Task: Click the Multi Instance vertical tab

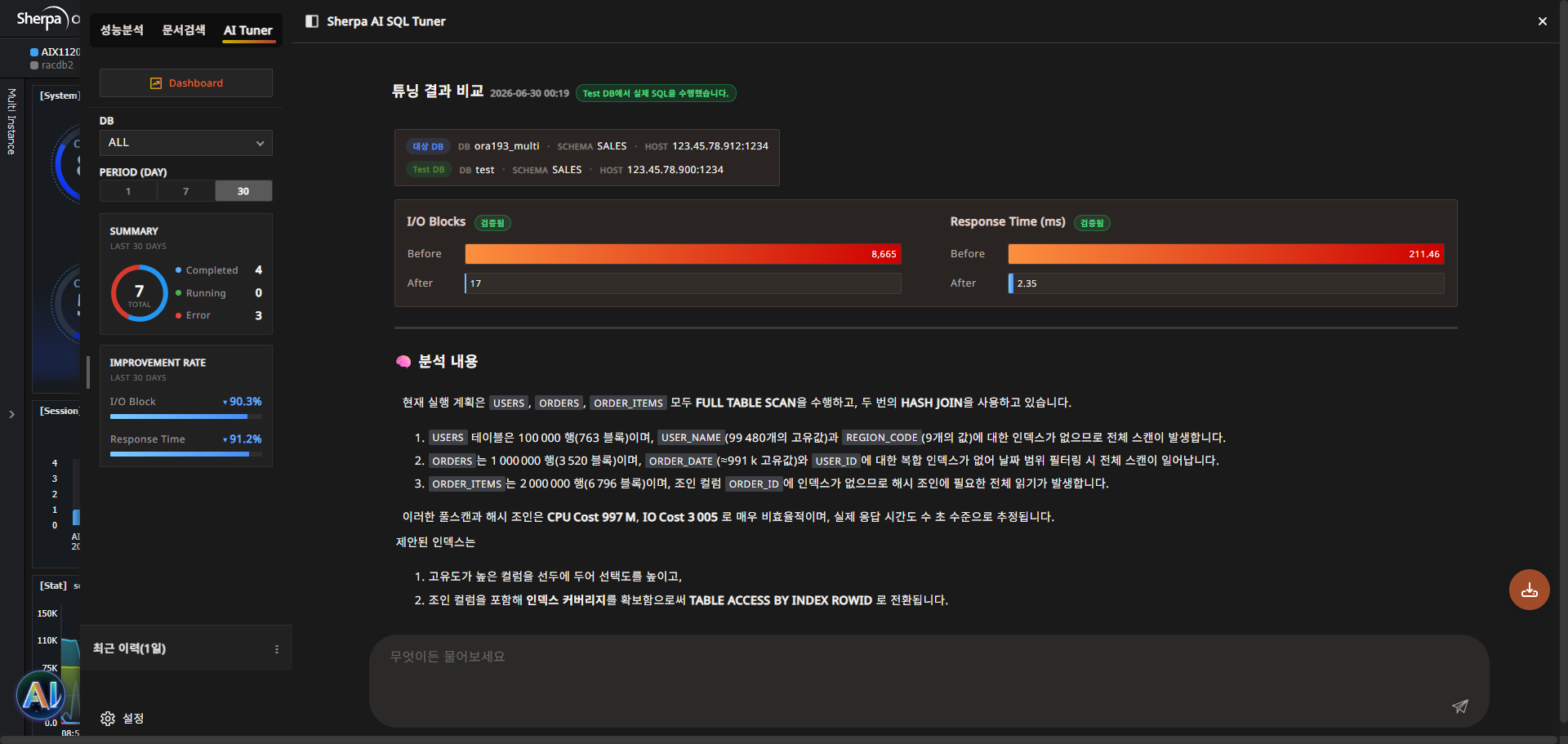Action: 11,122
